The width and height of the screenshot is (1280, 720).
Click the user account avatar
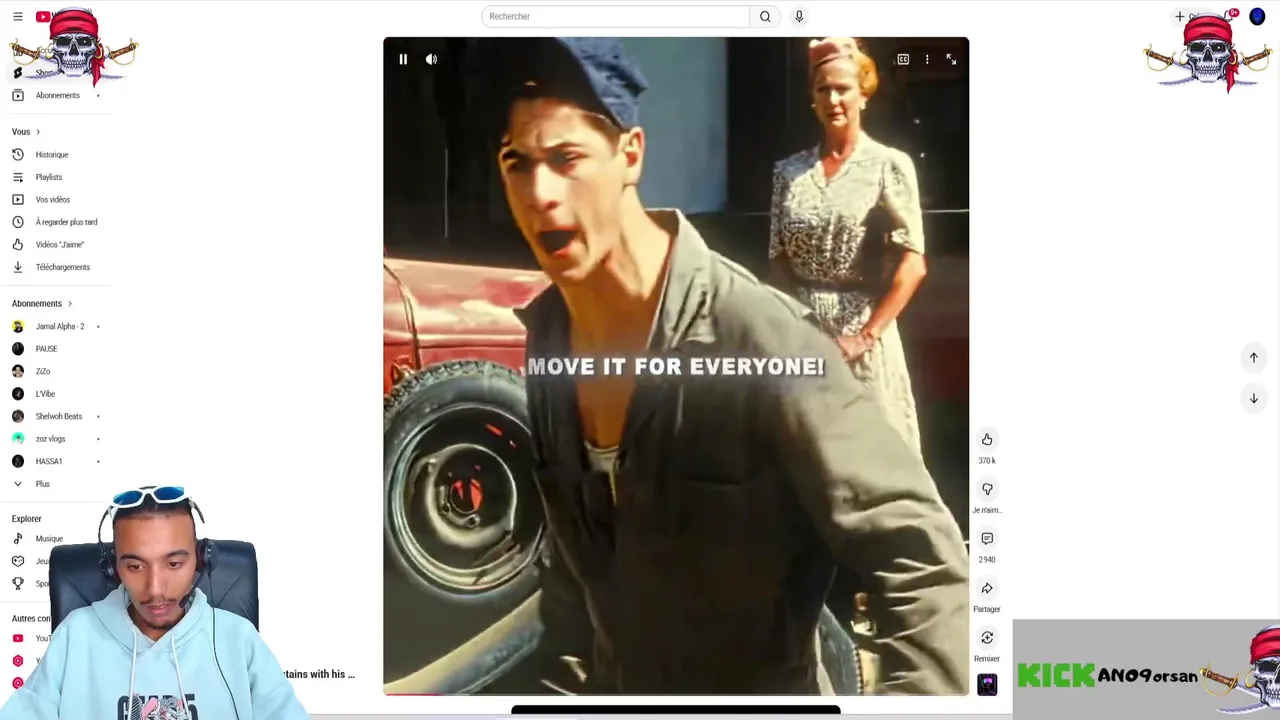1257,16
